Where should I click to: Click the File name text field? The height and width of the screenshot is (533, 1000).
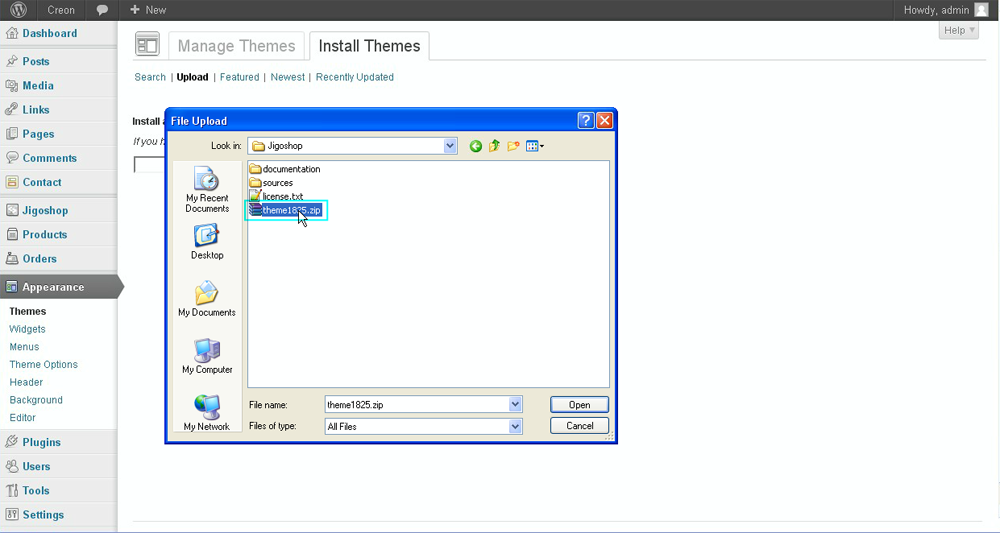pyautogui.click(x=416, y=405)
